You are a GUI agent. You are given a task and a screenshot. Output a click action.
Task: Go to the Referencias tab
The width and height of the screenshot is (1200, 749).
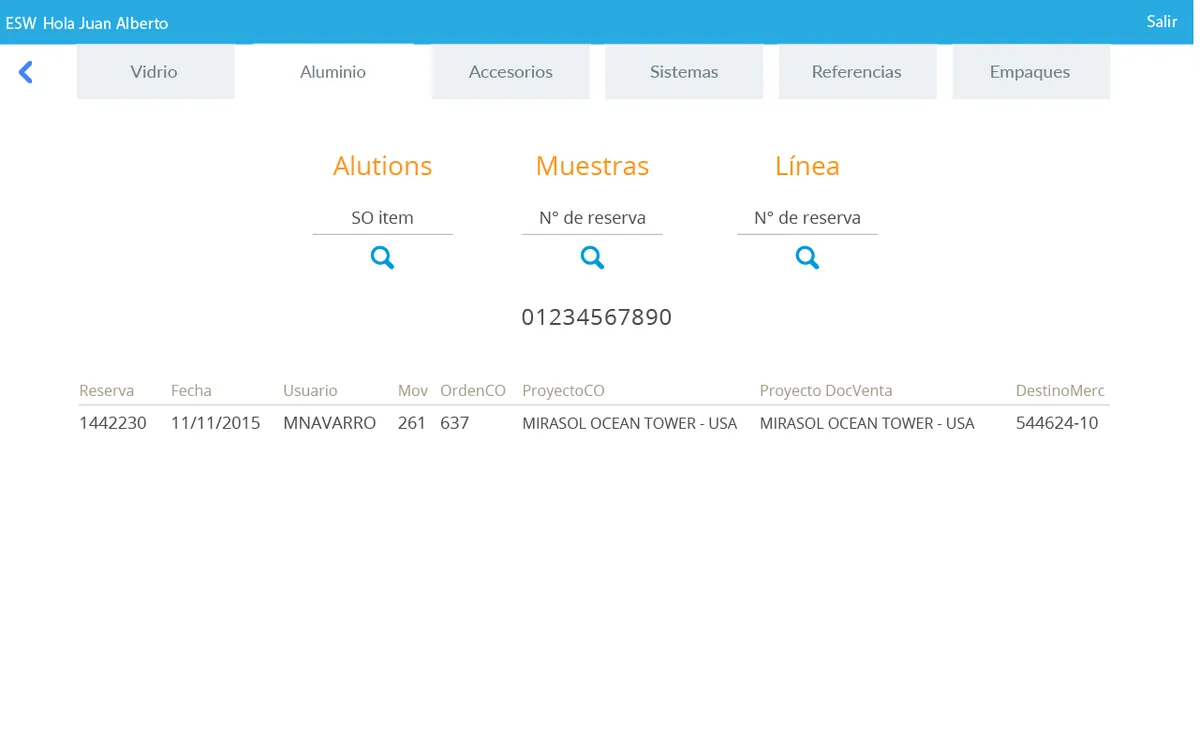tap(857, 72)
